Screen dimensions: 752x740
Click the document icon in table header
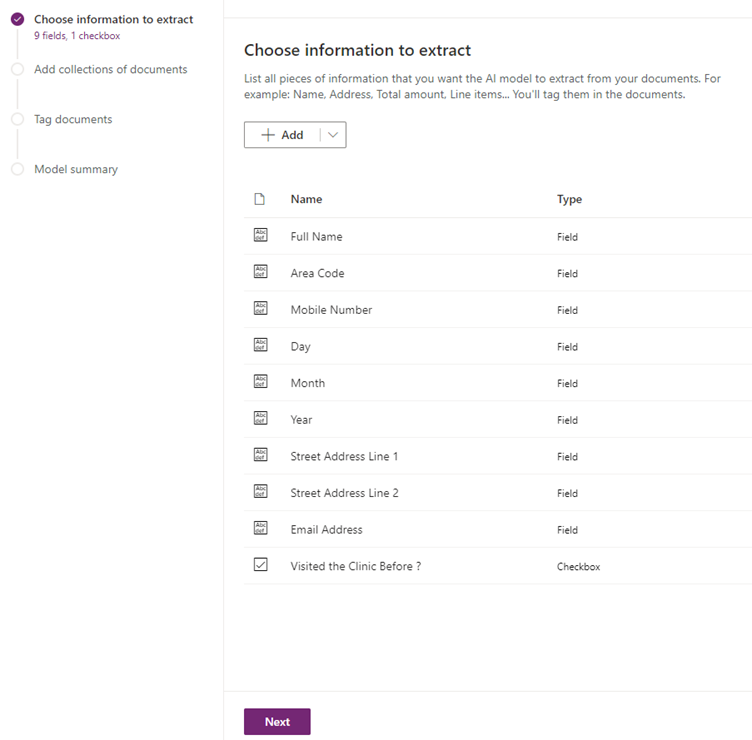click(x=260, y=199)
